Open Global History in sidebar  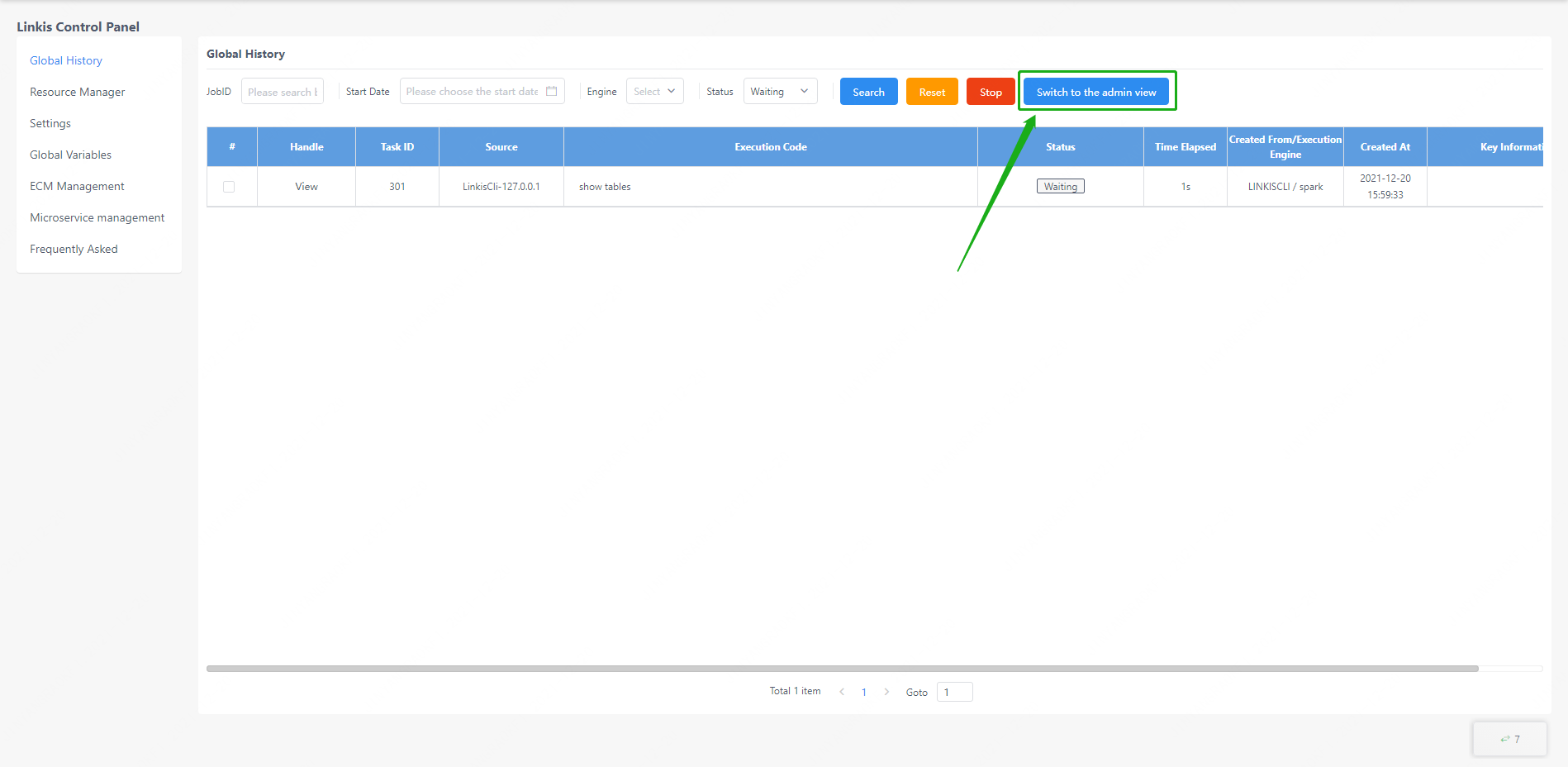[x=66, y=60]
